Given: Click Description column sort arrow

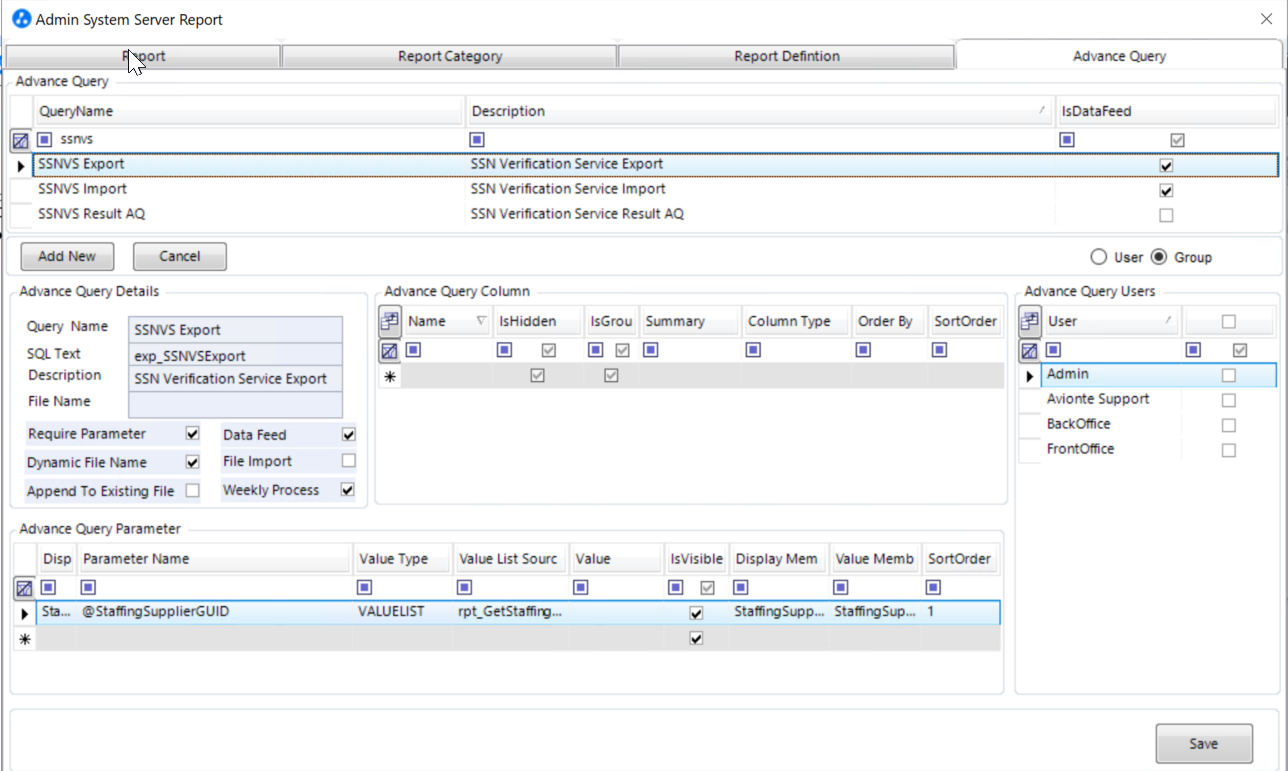Looking at the screenshot, I should (1042, 111).
